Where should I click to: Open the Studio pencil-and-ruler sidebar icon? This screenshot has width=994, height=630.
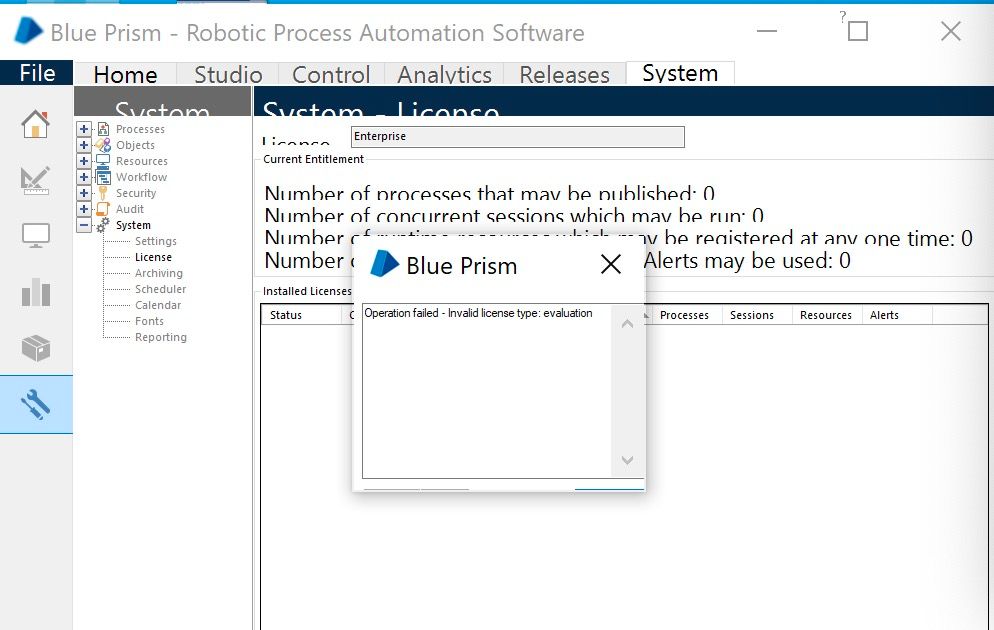(x=36, y=180)
